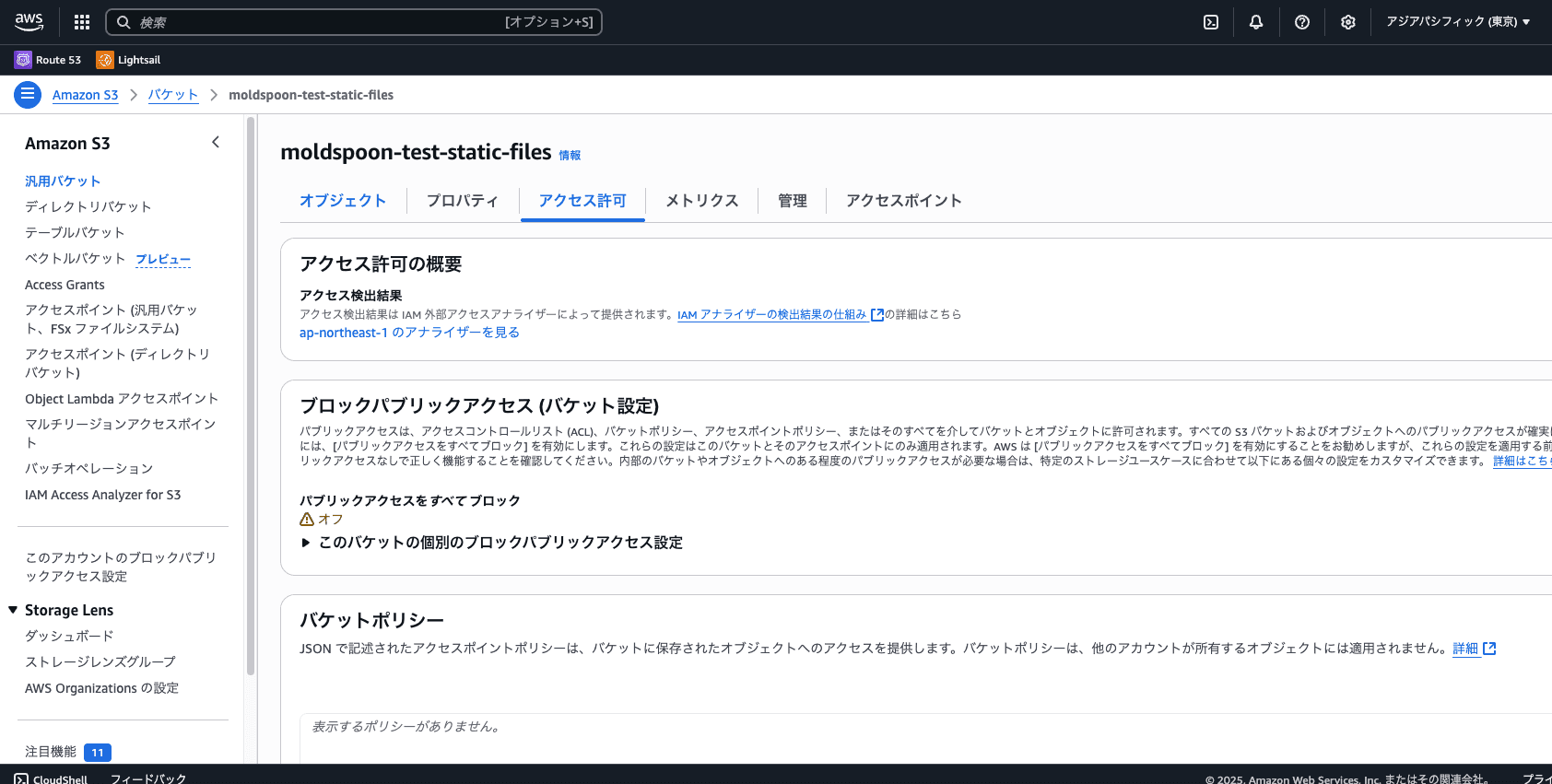The height and width of the screenshot is (784, 1552).
Task: Click the external link icon after IAM analyzer link
Action: pyautogui.click(x=877, y=315)
